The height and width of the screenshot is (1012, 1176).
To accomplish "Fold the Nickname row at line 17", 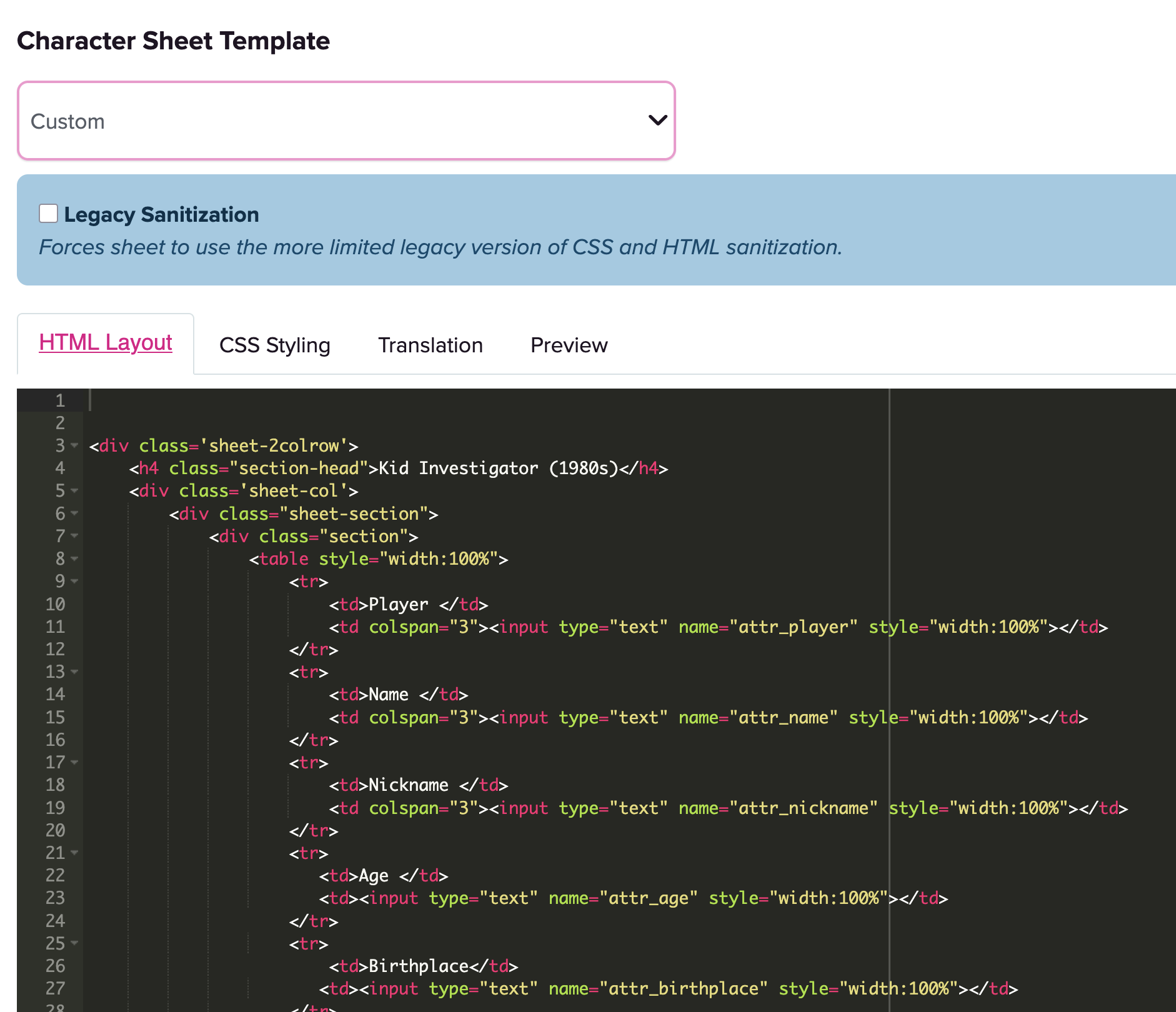I will tap(75, 762).
